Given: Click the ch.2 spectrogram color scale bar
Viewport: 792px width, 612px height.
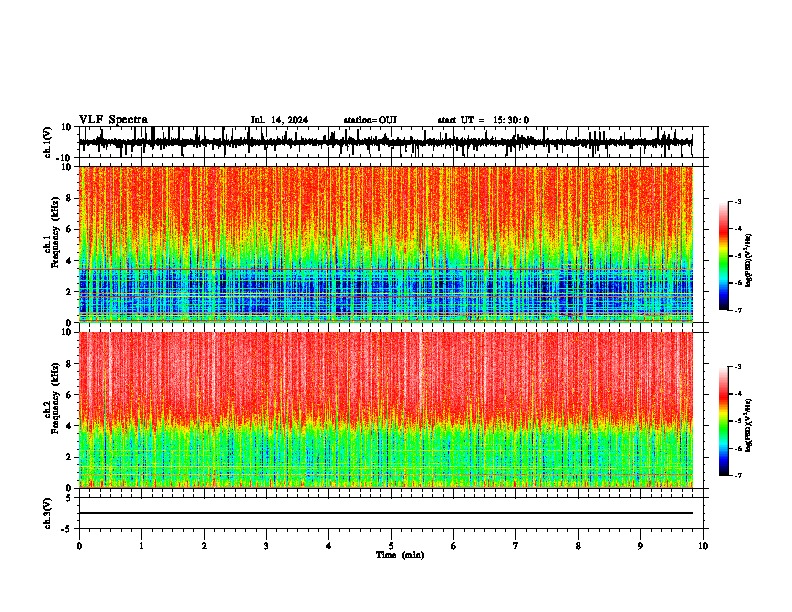Looking at the screenshot, I should [x=724, y=421].
